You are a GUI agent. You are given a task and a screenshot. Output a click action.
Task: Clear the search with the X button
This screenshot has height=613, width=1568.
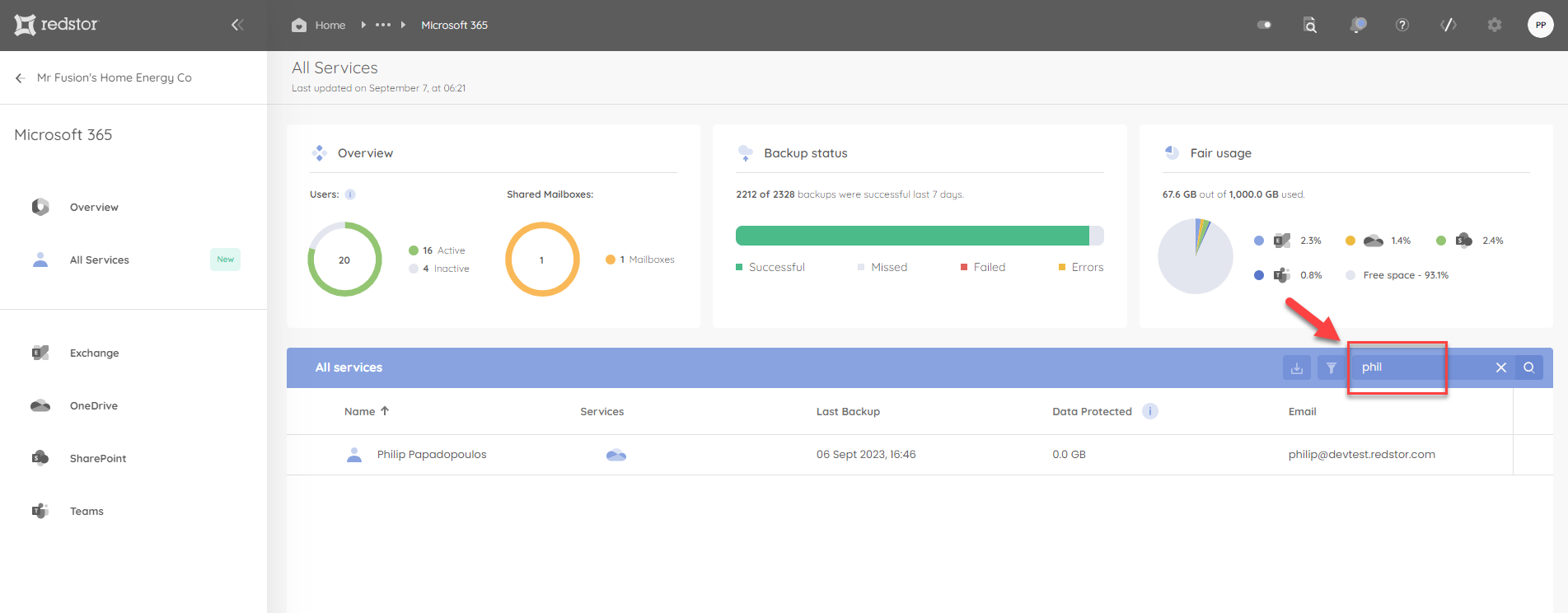tap(1501, 367)
